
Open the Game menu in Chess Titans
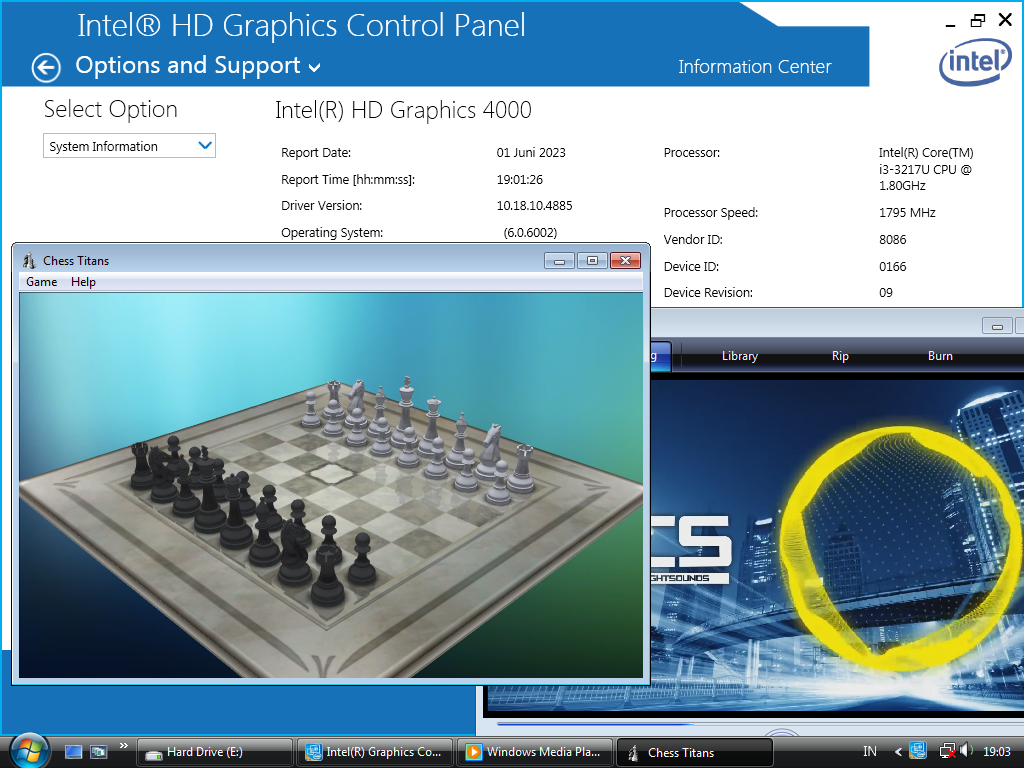(41, 282)
